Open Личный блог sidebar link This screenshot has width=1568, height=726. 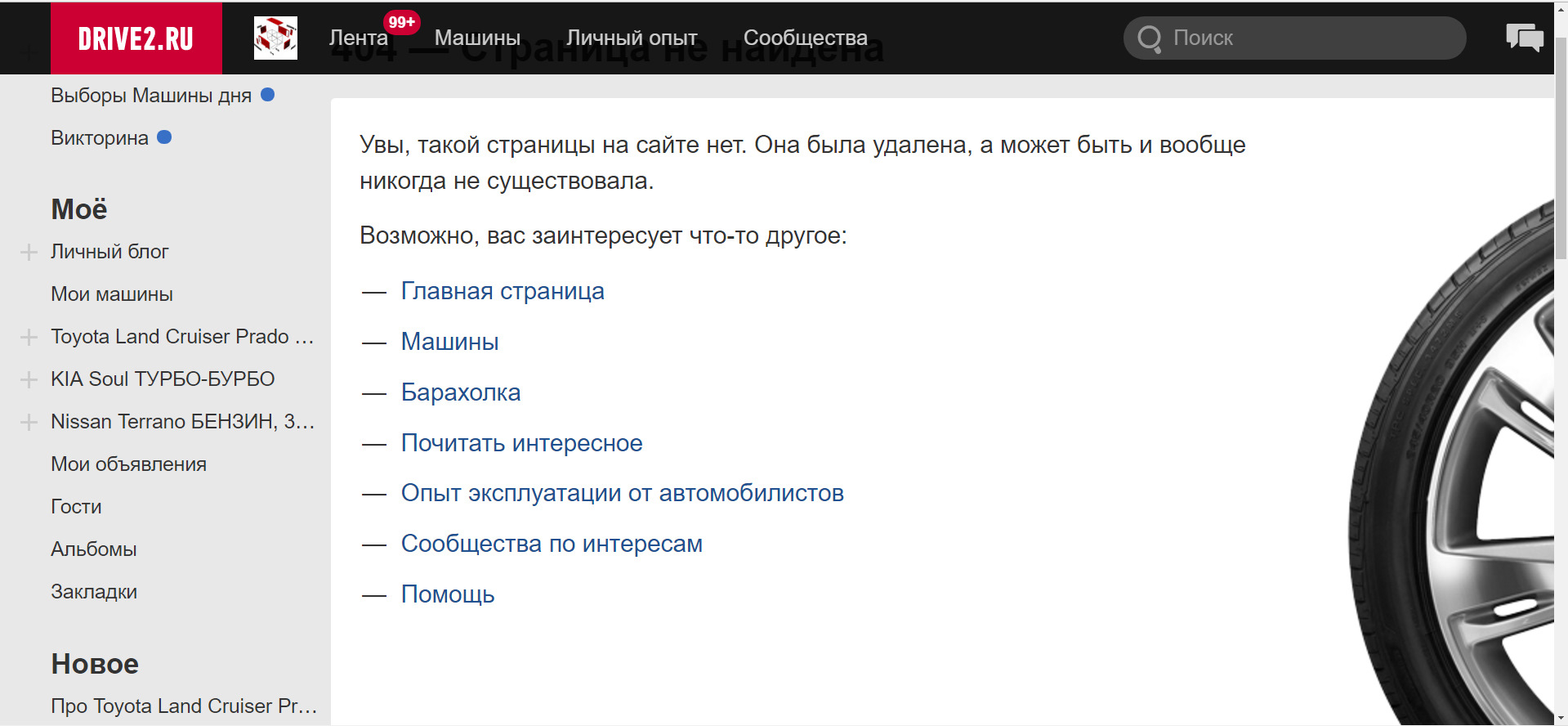point(109,252)
